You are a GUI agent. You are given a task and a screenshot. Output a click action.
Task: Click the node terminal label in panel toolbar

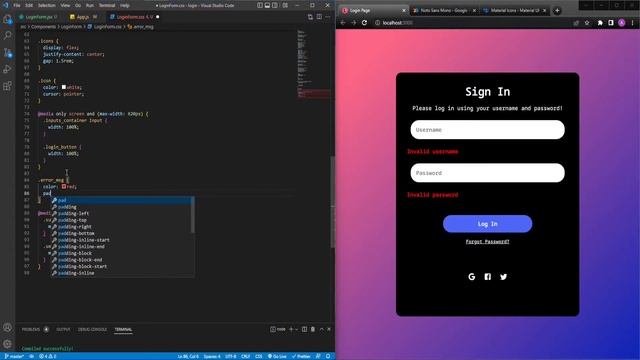point(278,329)
